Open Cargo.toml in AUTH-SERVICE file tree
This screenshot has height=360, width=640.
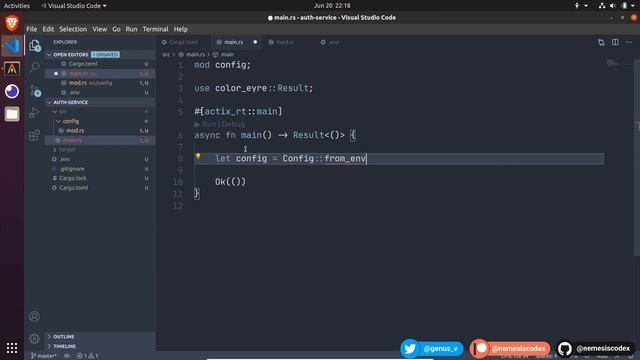tap(100, 188)
